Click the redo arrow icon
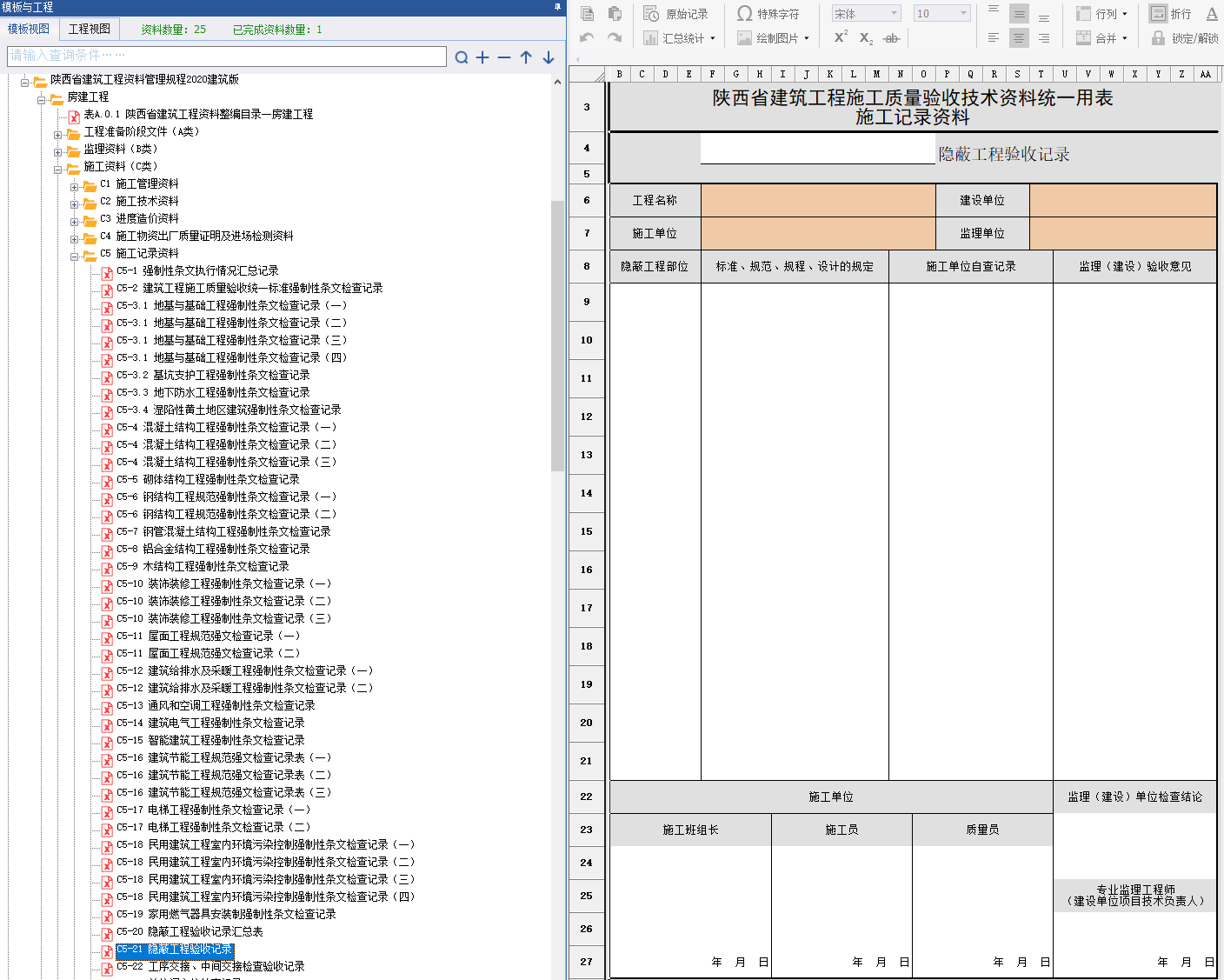The image size is (1224, 980). pos(615,38)
